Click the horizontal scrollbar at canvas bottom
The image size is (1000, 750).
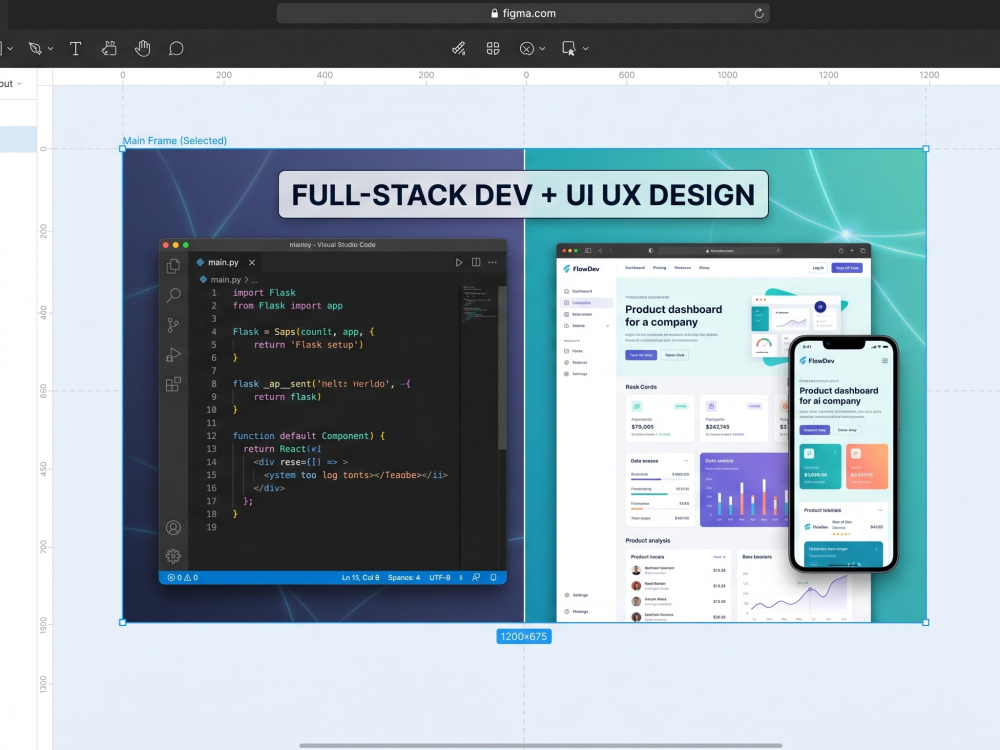click(541, 745)
